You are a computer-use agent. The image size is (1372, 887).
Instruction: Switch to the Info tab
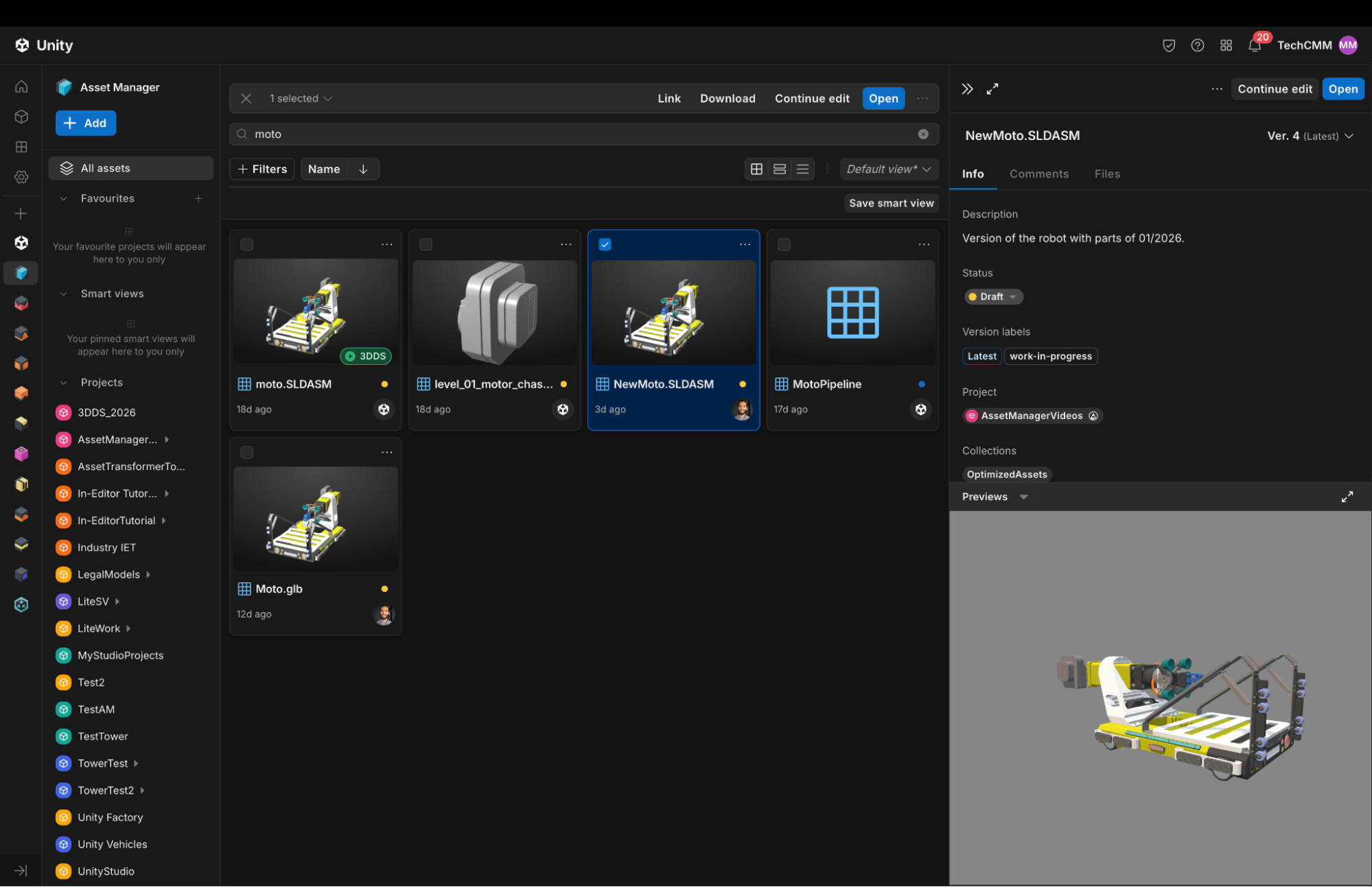pos(973,174)
